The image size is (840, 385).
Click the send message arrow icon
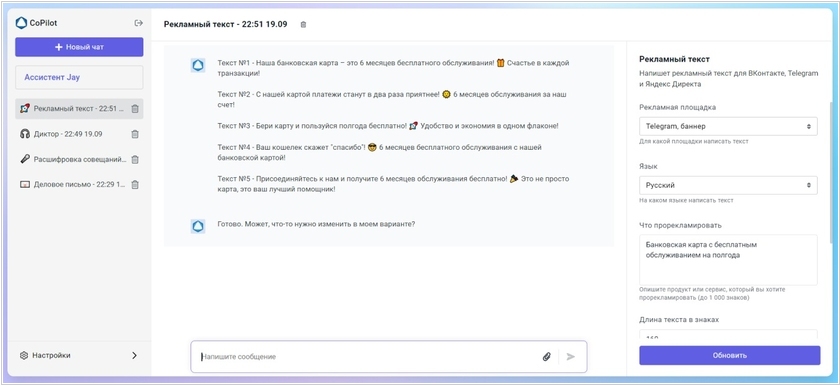pos(571,357)
